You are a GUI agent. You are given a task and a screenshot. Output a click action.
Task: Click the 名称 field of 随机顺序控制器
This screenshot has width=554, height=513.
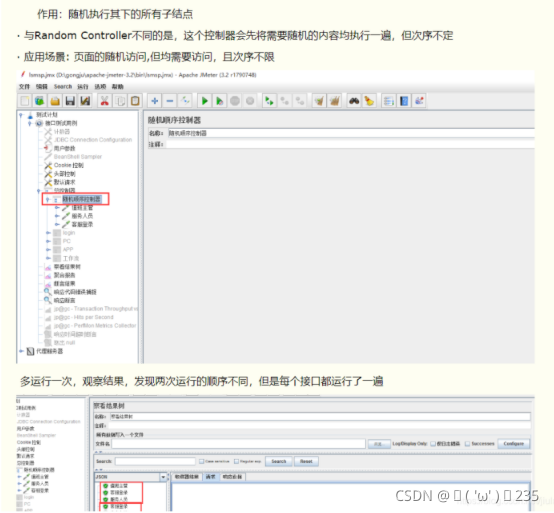point(350,133)
